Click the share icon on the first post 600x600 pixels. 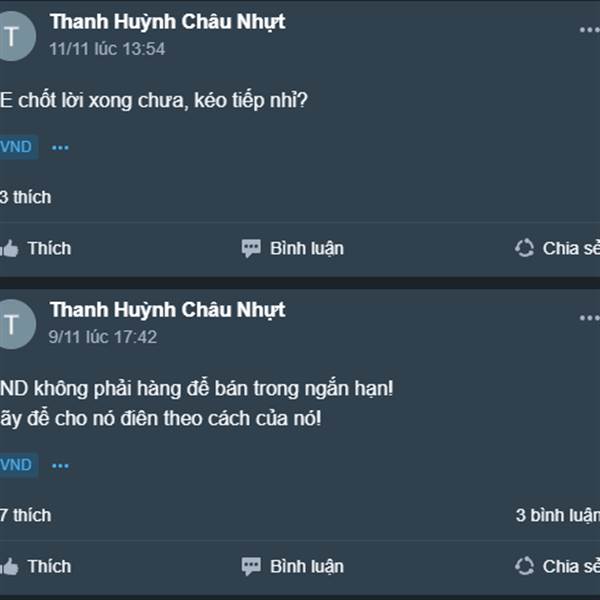click(x=524, y=248)
